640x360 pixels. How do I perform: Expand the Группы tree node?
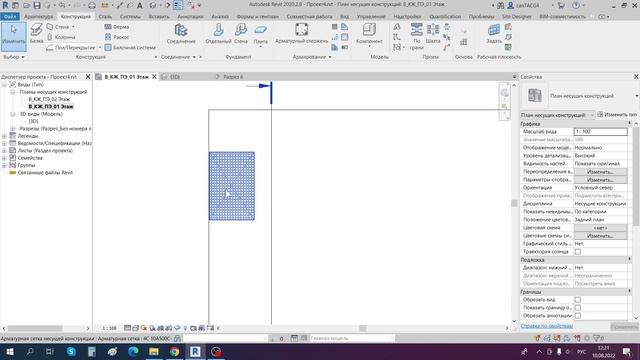[x=4, y=165]
